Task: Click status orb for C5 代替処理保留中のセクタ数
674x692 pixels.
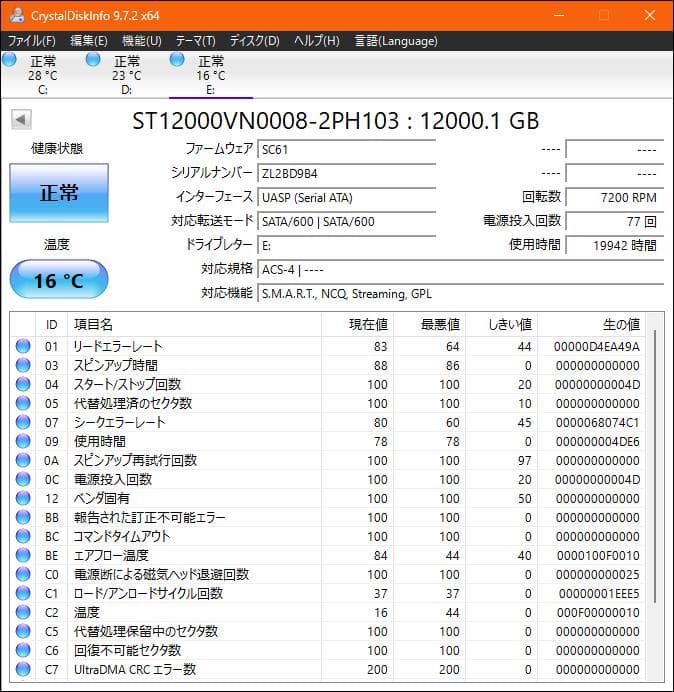Action: pyautogui.click(x=23, y=631)
